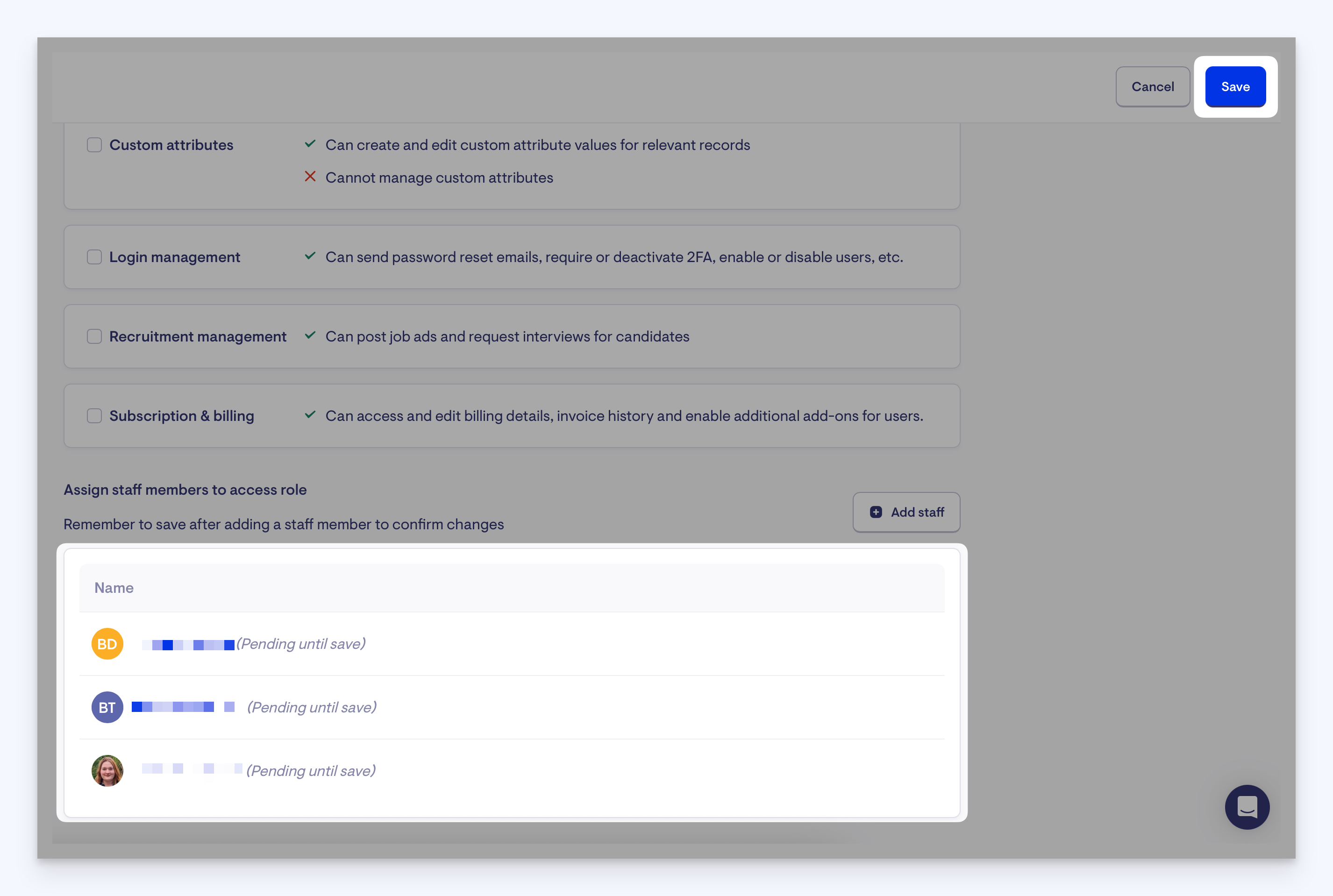Click the Add staff button label
The image size is (1333, 896).
[x=917, y=512]
